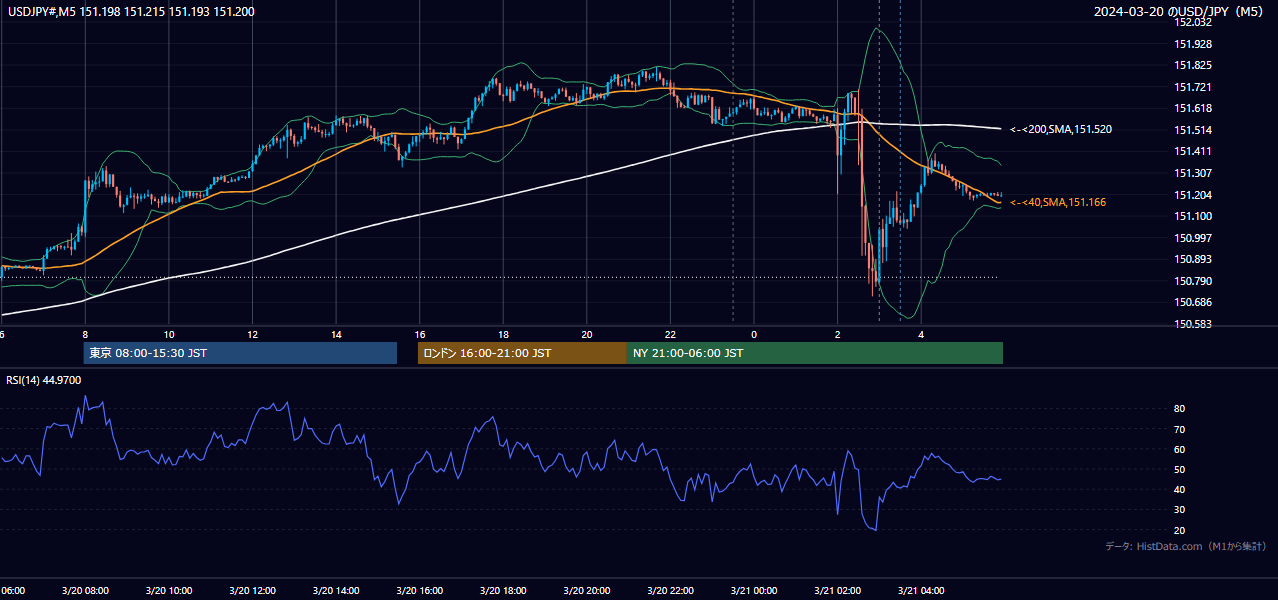Click the NY 21:00-06:00 JST session bar
1278x600 pixels.
click(815, 353)
